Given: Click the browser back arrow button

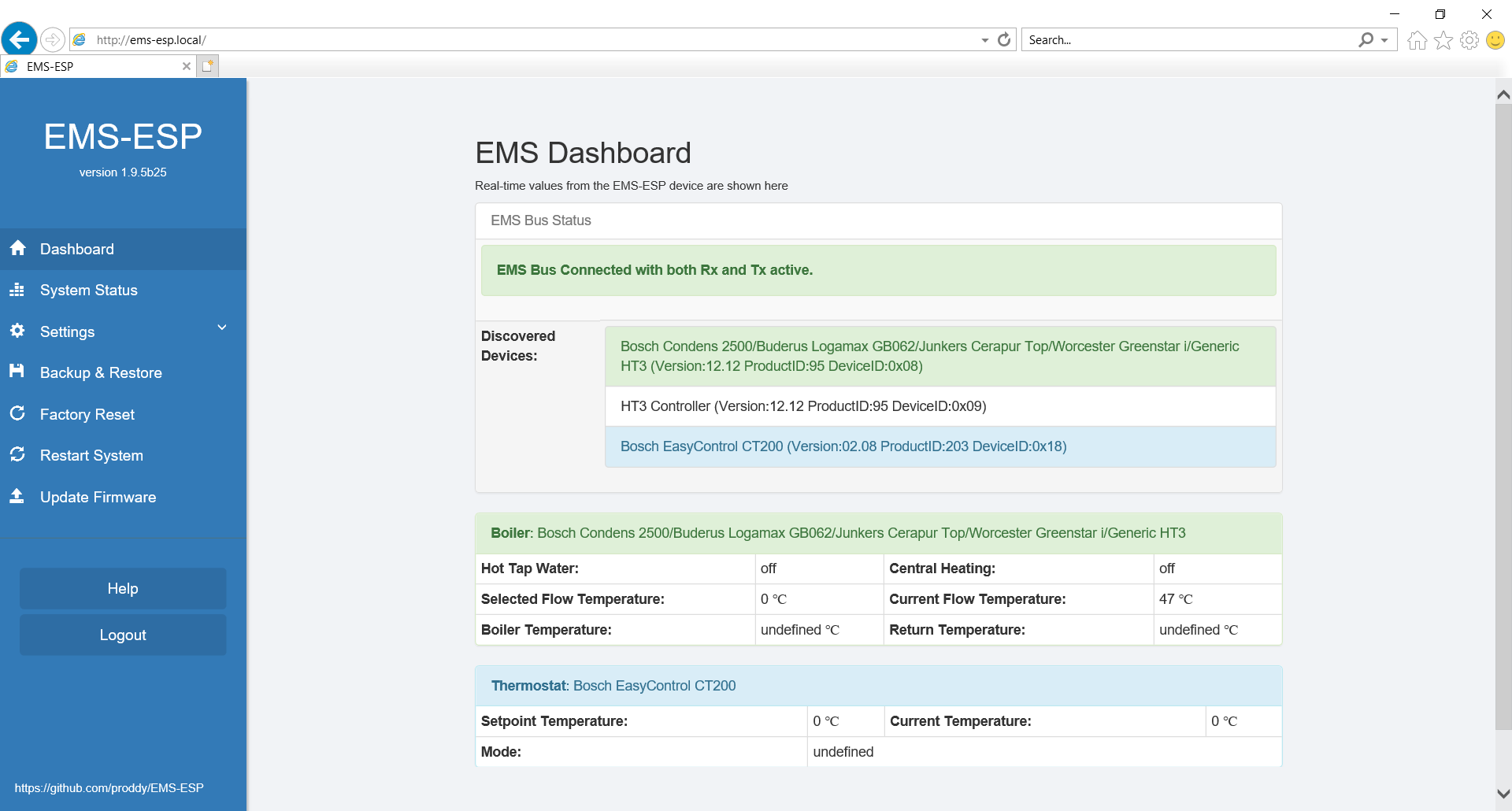Looking at the screenshot, I should click(x=19, y=39).
